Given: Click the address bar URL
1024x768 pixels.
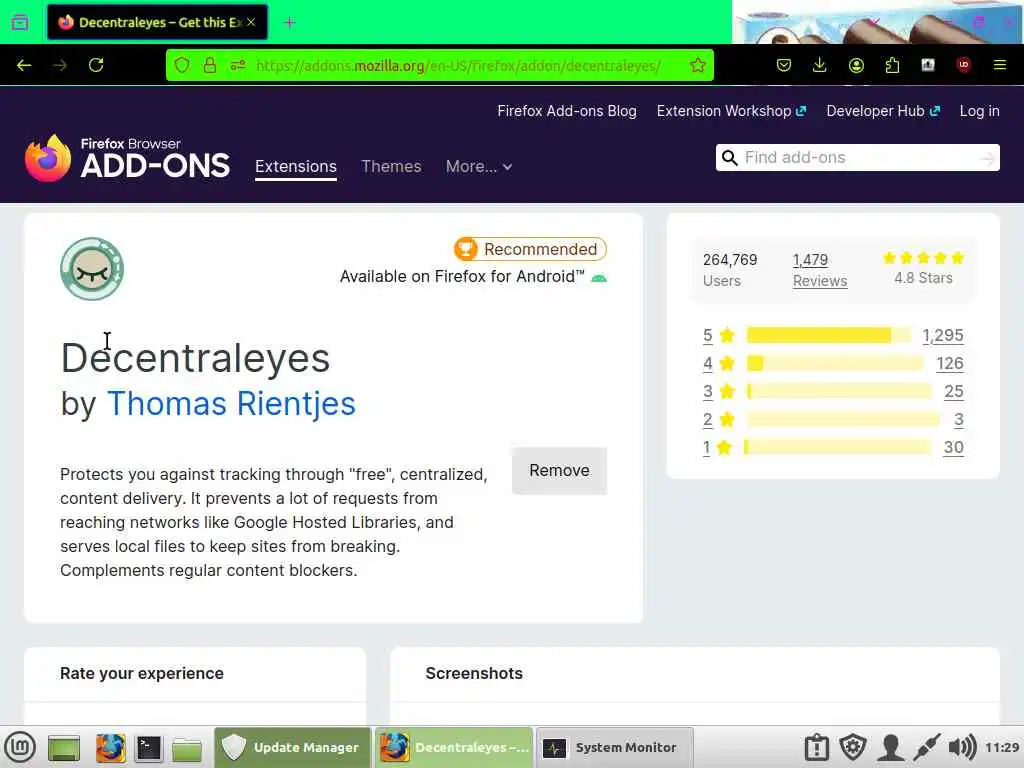Looking at the screenshot, I should [458, 65].
